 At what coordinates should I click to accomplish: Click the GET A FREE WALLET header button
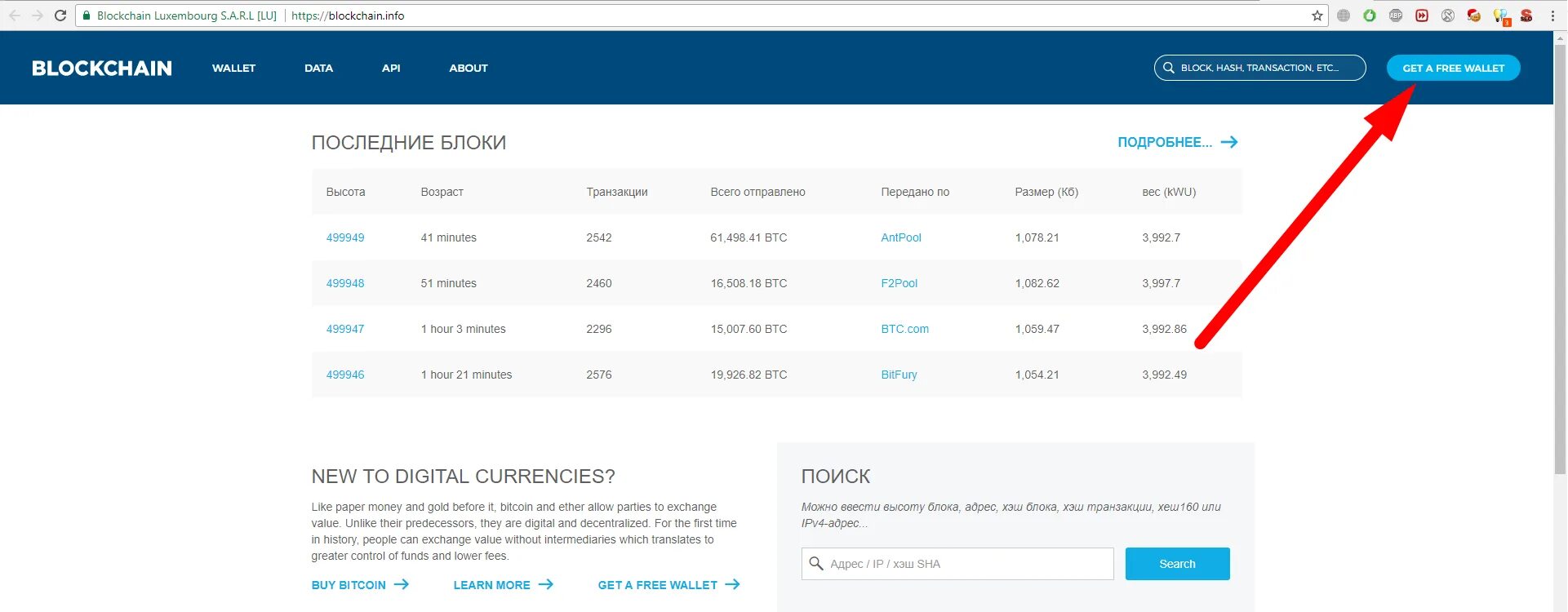(x=1453, y=68)
